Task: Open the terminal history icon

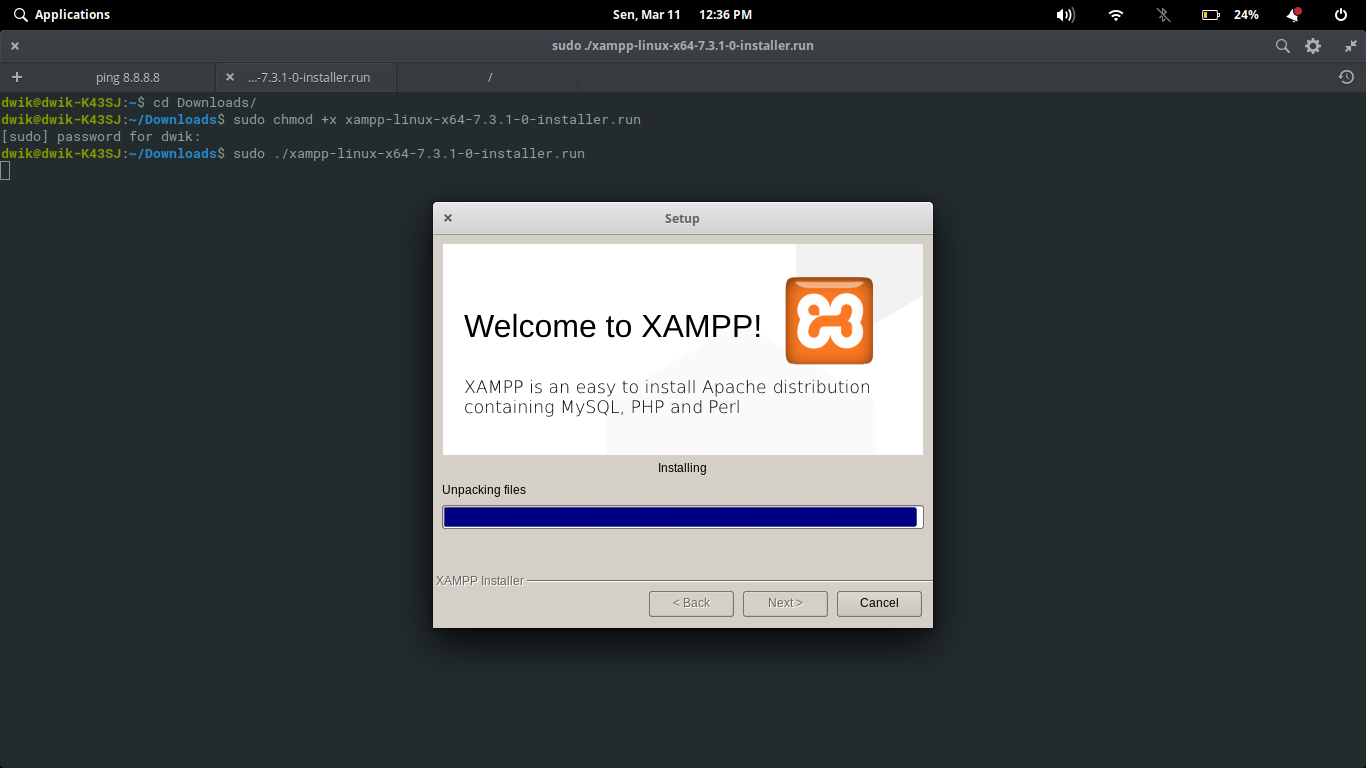Action: click(1346, 76)
